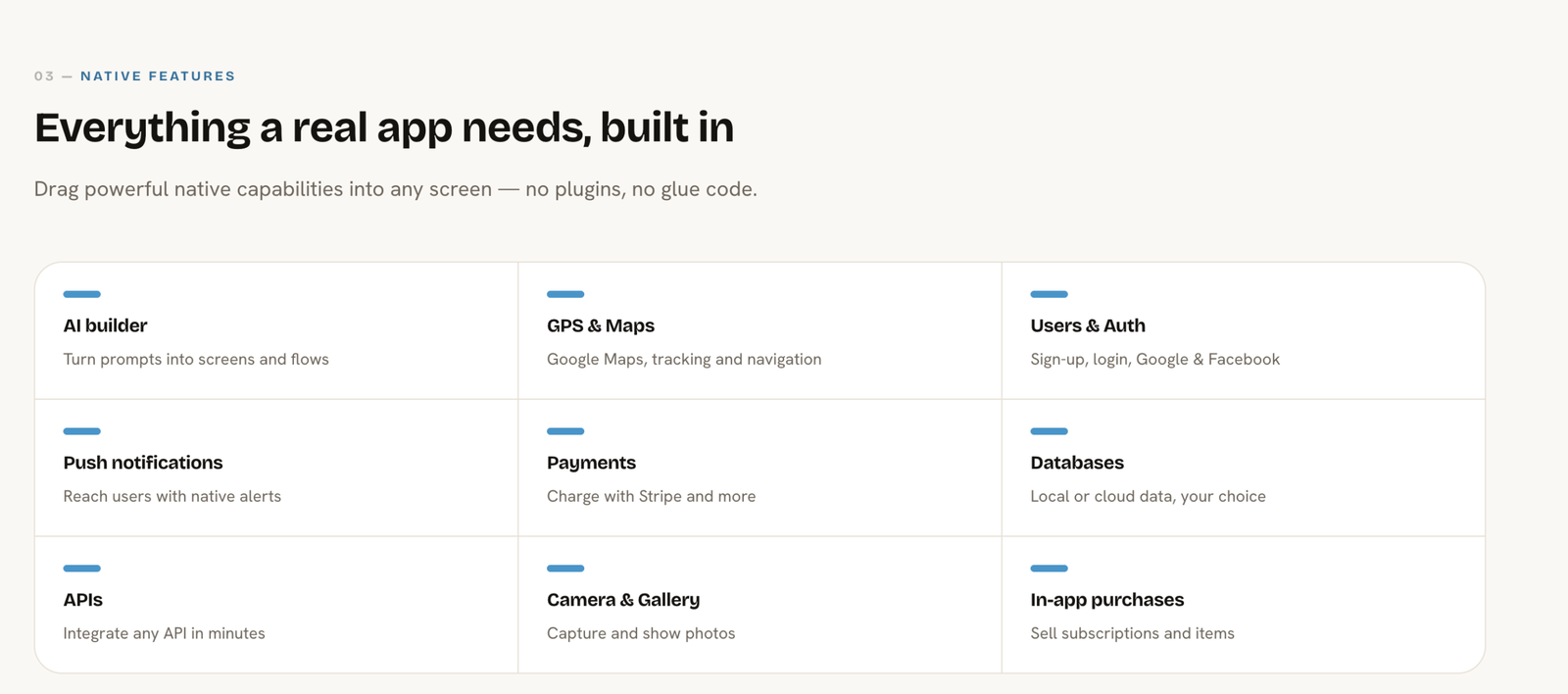Select the GPS & Maps feature heading
1568x694 pixels.
[x=601, y=325]
